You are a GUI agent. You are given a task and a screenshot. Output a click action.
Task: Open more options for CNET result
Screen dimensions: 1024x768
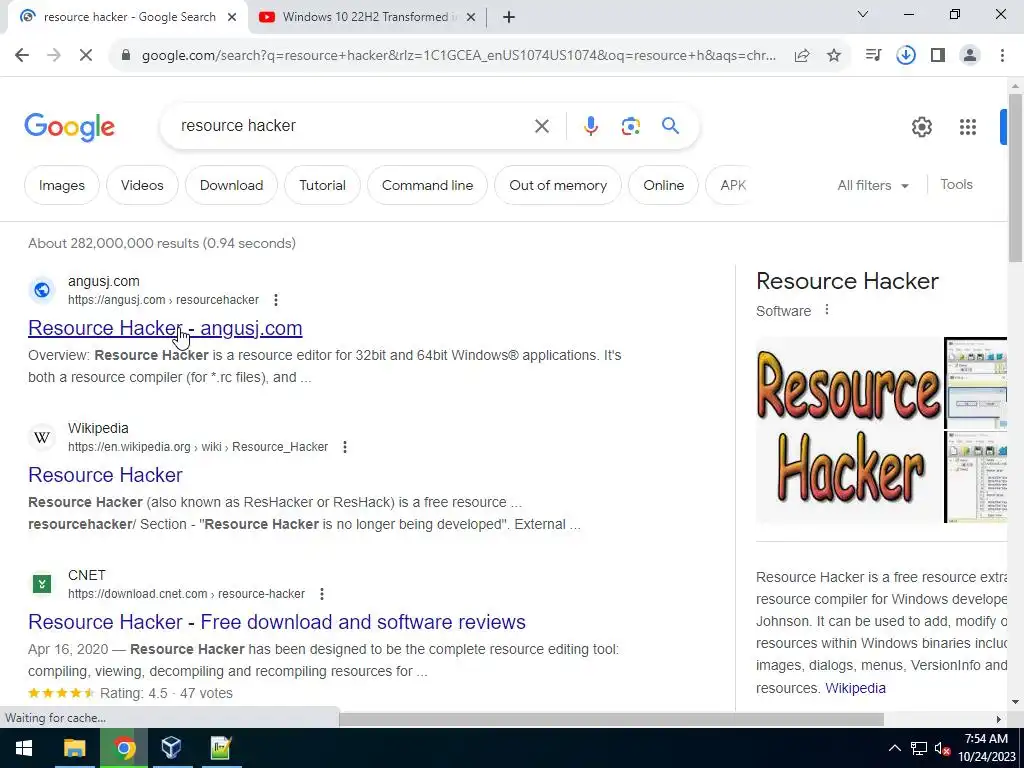coord(322,594)
